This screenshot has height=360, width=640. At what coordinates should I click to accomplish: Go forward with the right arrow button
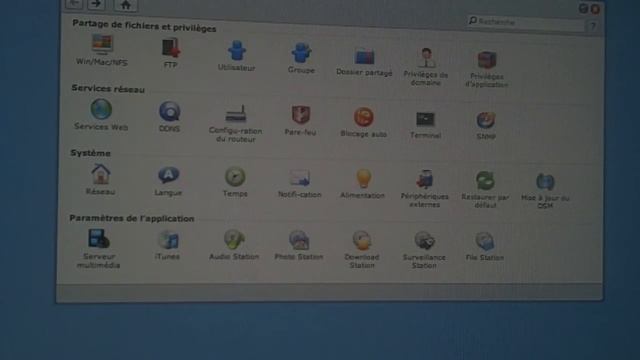(x=96, y=4)
